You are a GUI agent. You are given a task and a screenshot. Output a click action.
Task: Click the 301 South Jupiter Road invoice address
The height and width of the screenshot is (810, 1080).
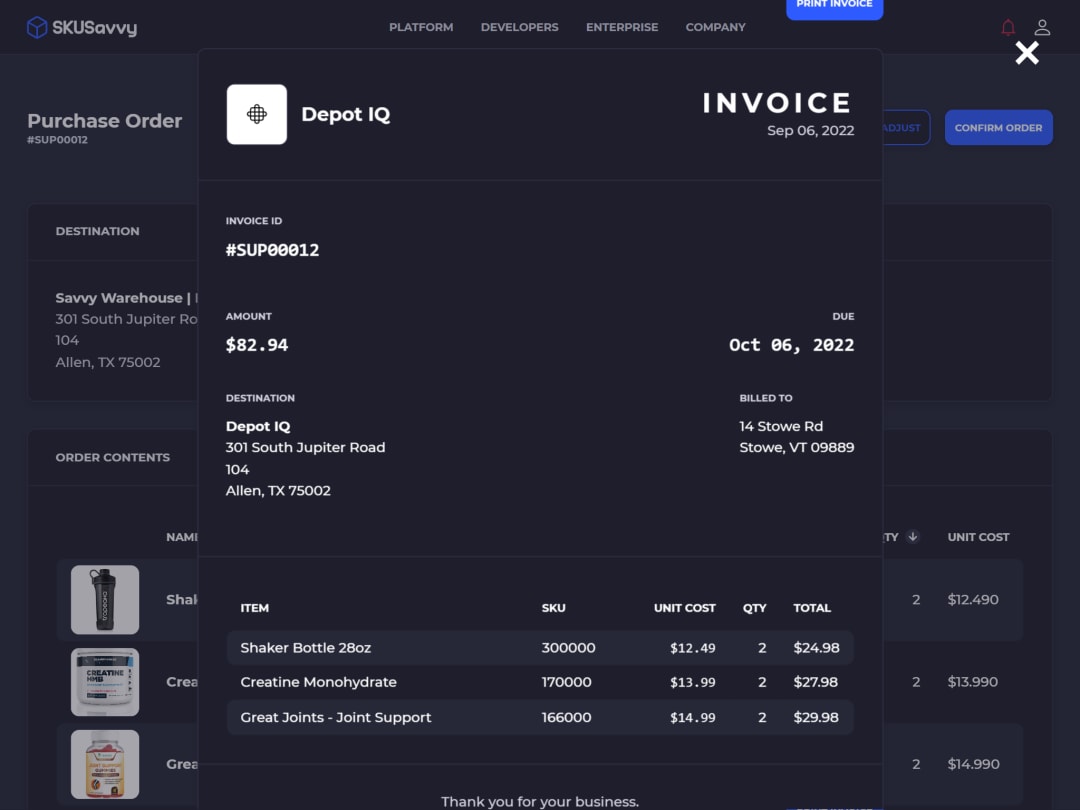pyautogui.click(x=305, y=448)
